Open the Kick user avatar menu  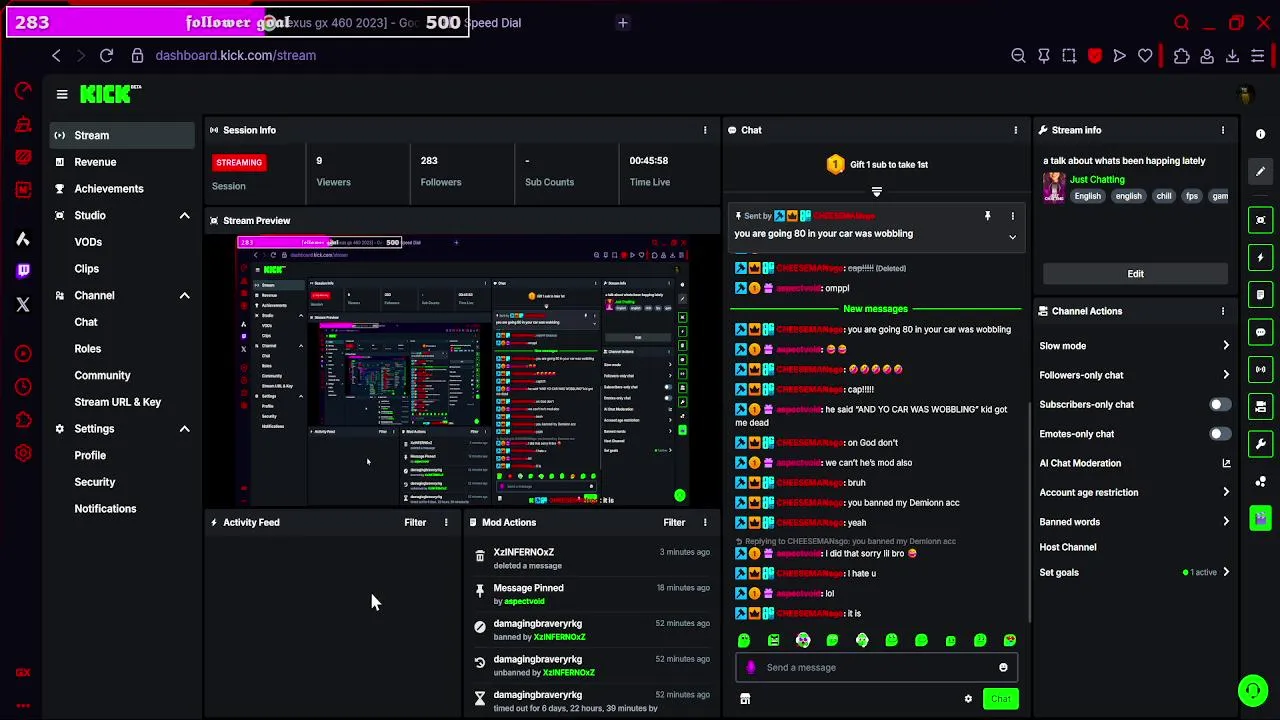click(1245, 95)
